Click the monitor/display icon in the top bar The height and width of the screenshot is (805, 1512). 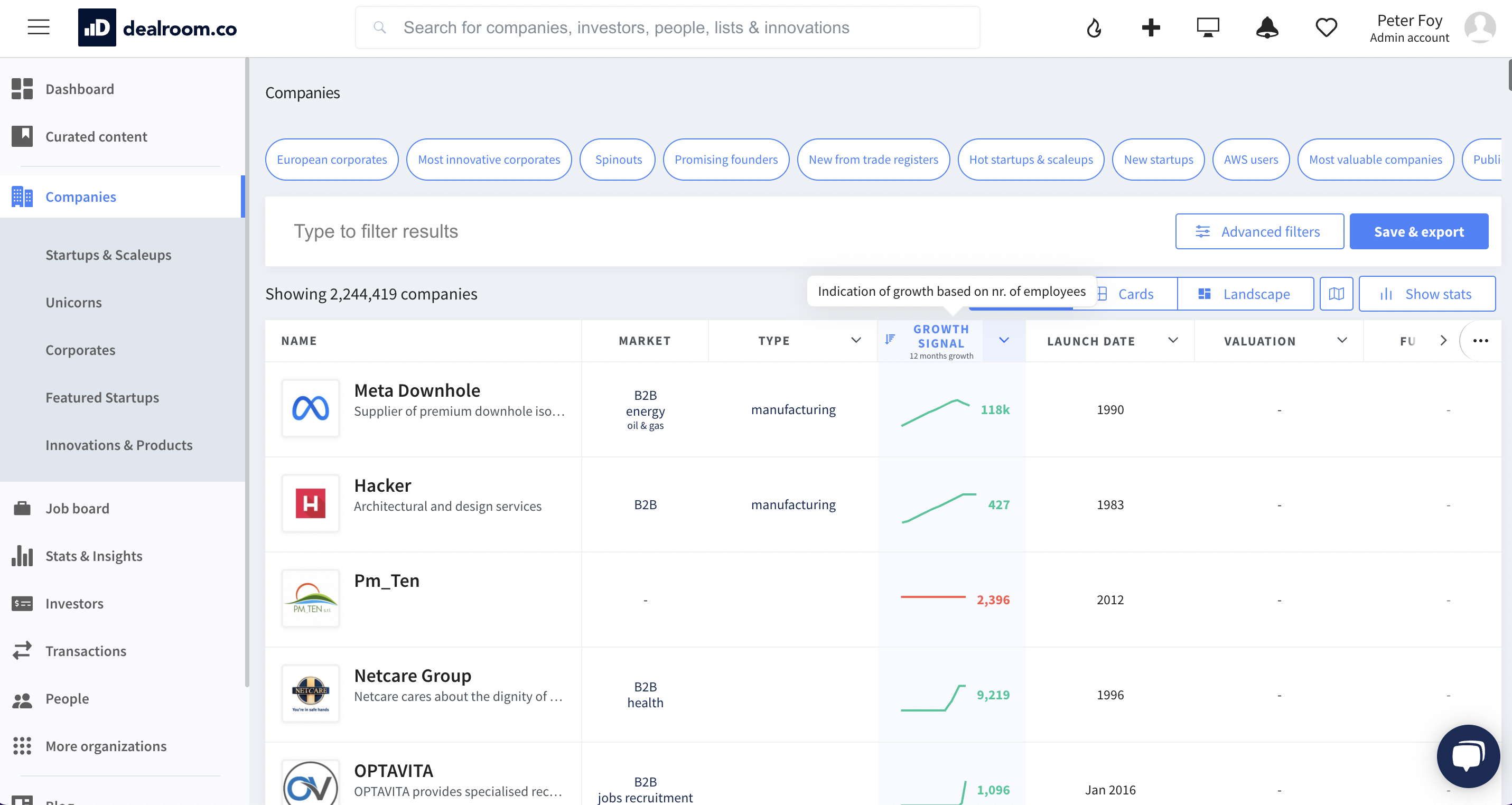tap(1208, 27)
